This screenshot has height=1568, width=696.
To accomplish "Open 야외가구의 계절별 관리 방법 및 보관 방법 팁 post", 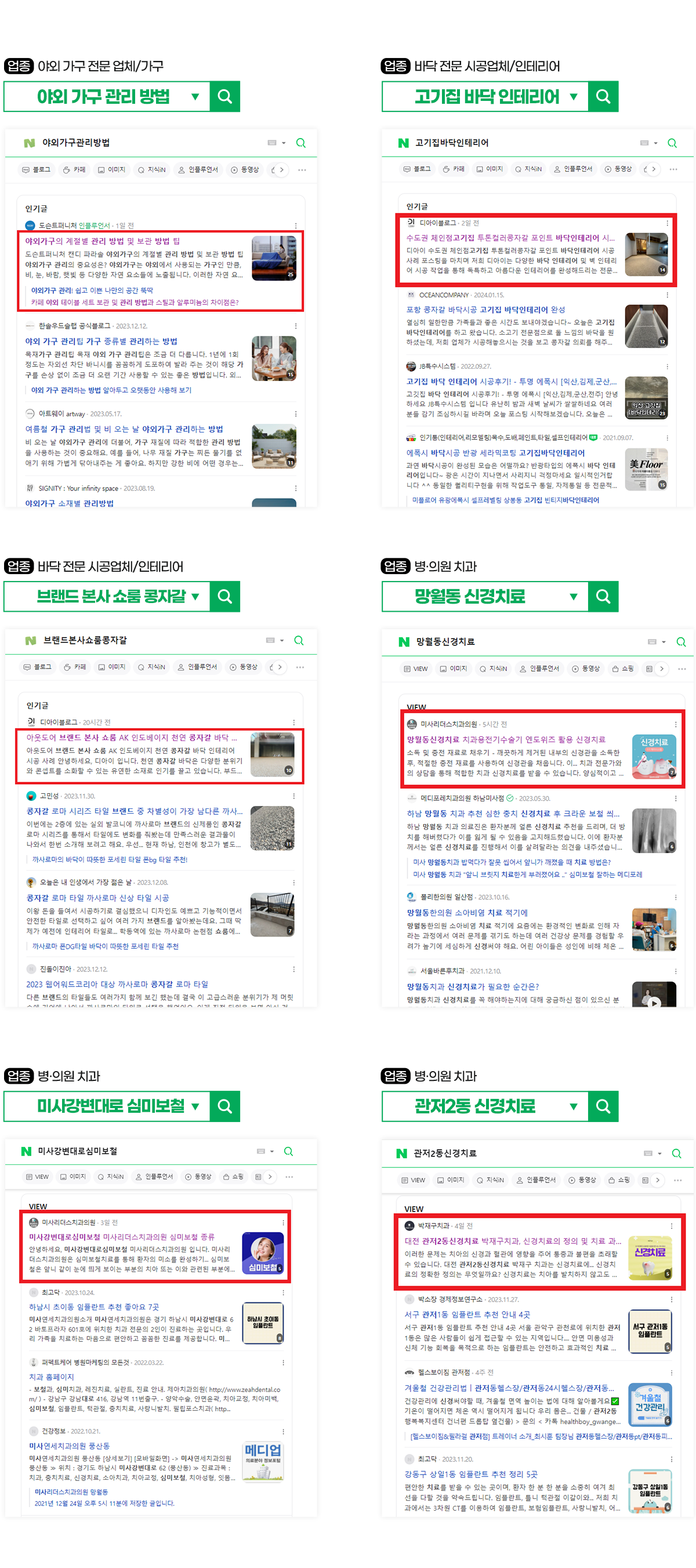I will (x=102, y=241).
